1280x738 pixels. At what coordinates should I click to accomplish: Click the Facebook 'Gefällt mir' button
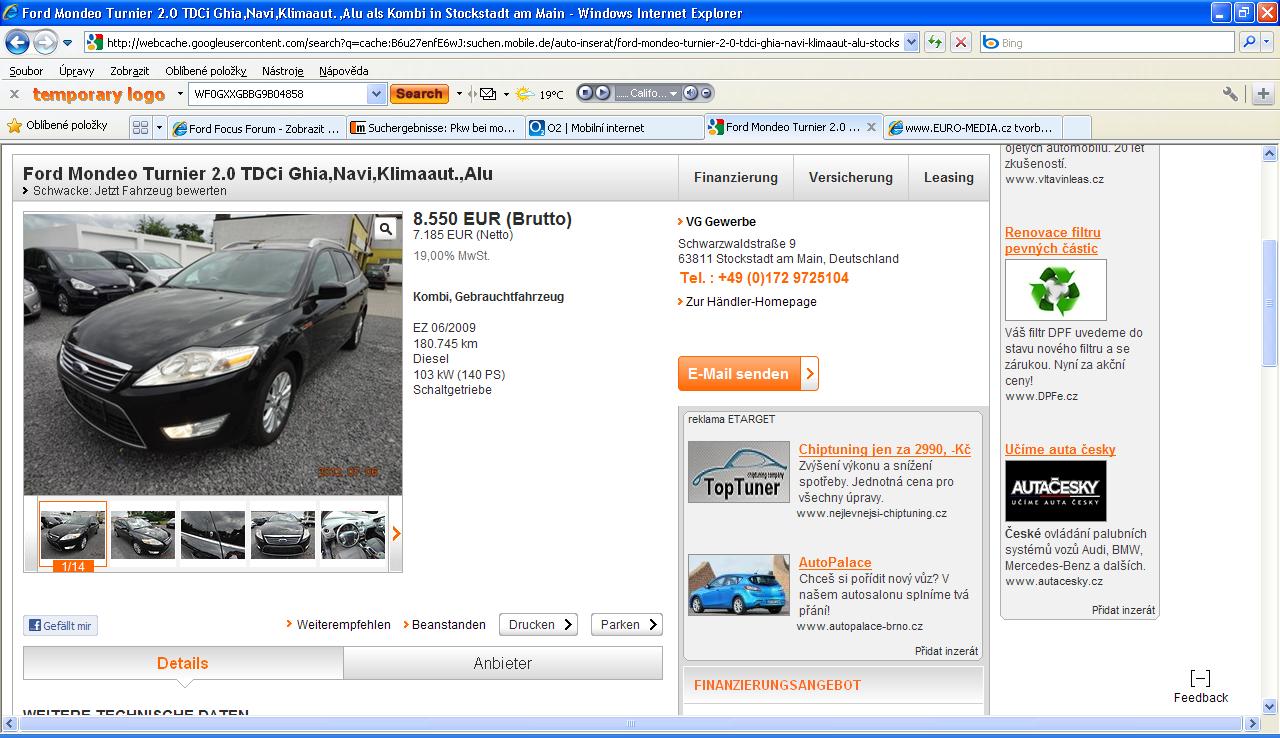(61, 626)
